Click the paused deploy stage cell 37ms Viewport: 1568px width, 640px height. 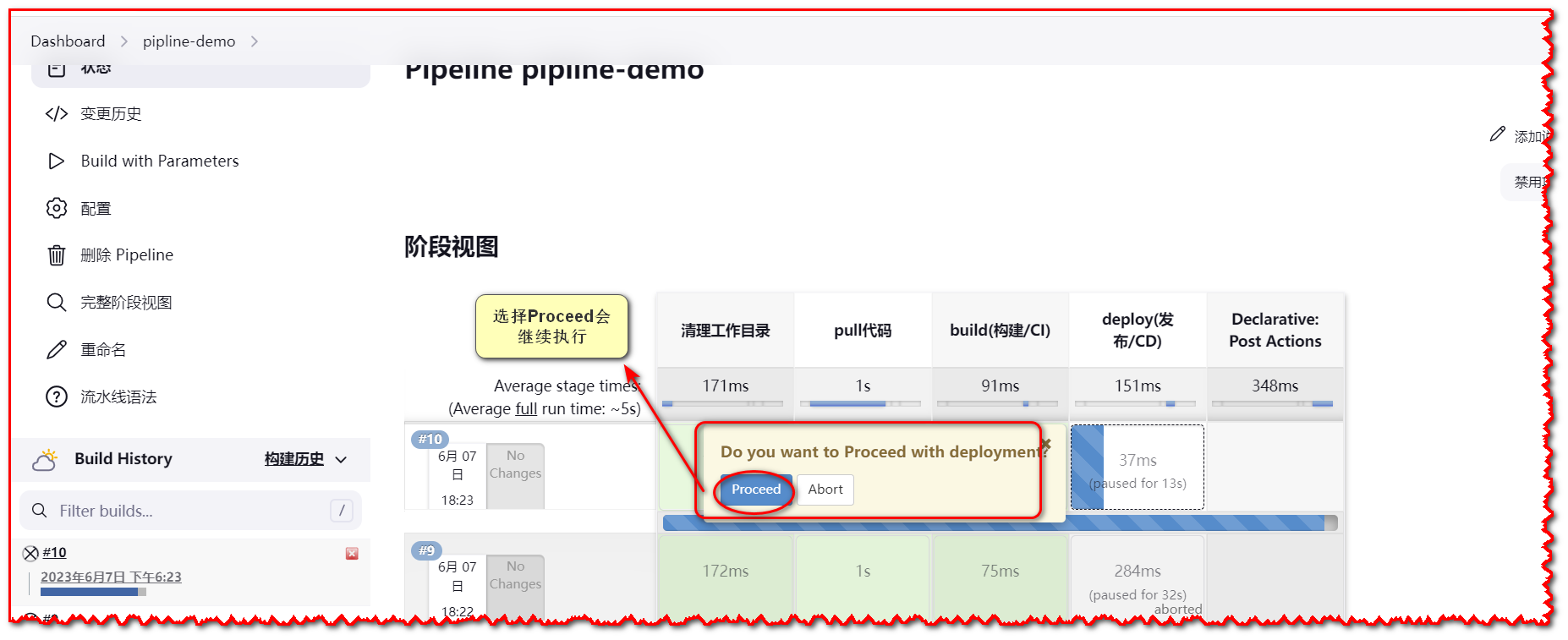[x=1138, y=468]
